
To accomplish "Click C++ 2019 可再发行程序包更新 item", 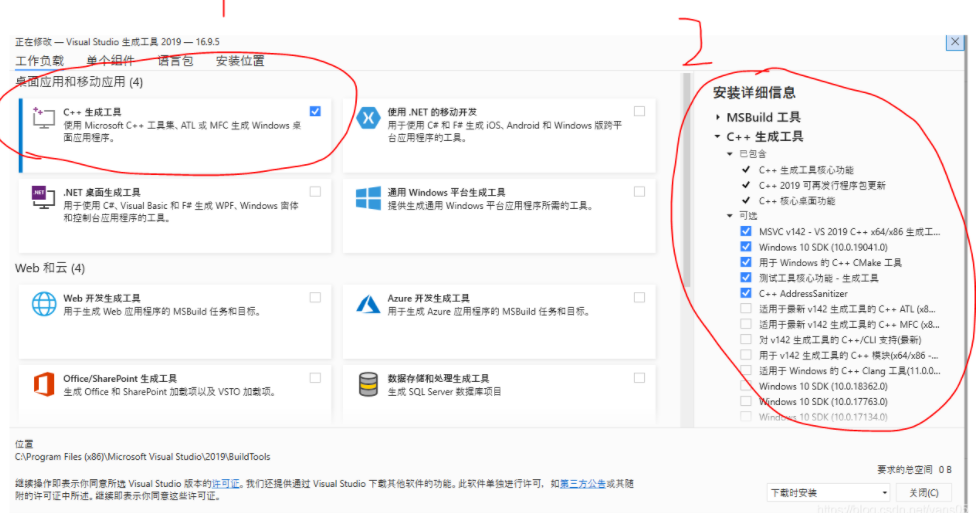I will coord(822,186).
